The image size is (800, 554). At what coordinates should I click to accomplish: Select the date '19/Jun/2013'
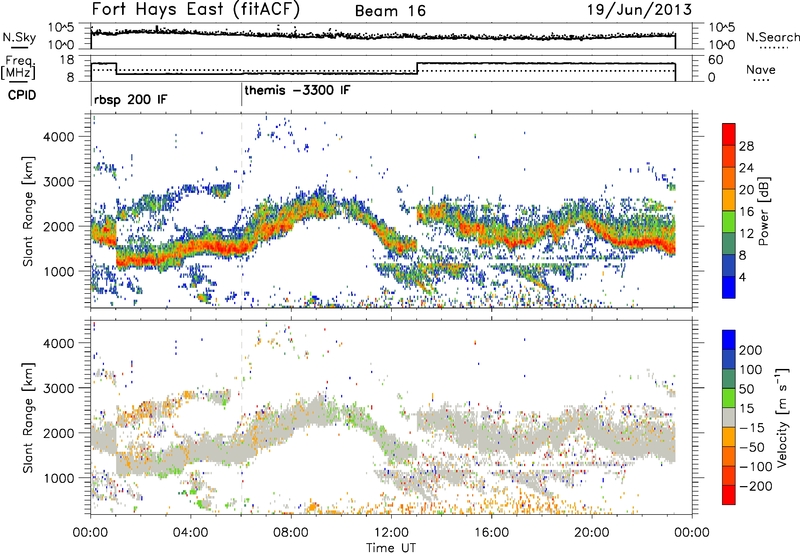tap(639, 10)
